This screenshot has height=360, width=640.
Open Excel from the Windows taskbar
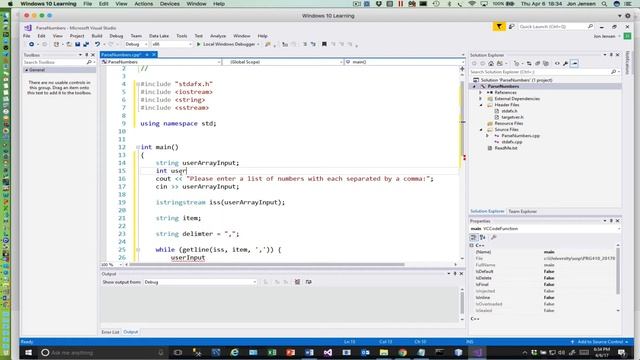coord(272,352)
